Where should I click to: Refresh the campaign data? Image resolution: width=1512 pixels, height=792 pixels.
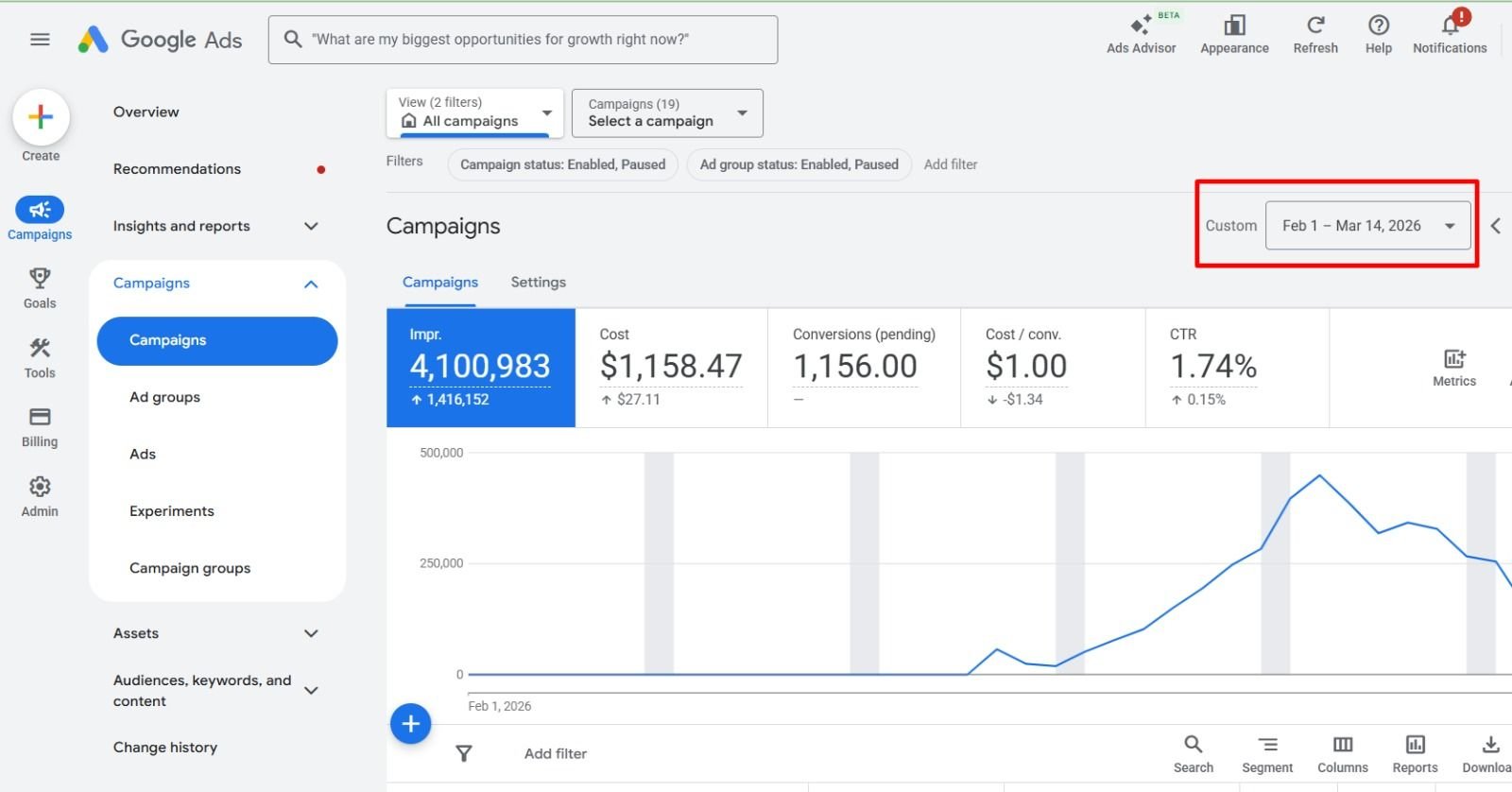pyautogui.click(x=1315, y=35)
